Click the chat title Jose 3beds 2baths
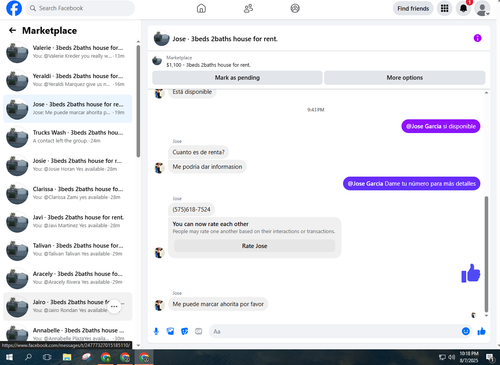The height and width of the screenshot is (365, 500). tap(225, 39)
